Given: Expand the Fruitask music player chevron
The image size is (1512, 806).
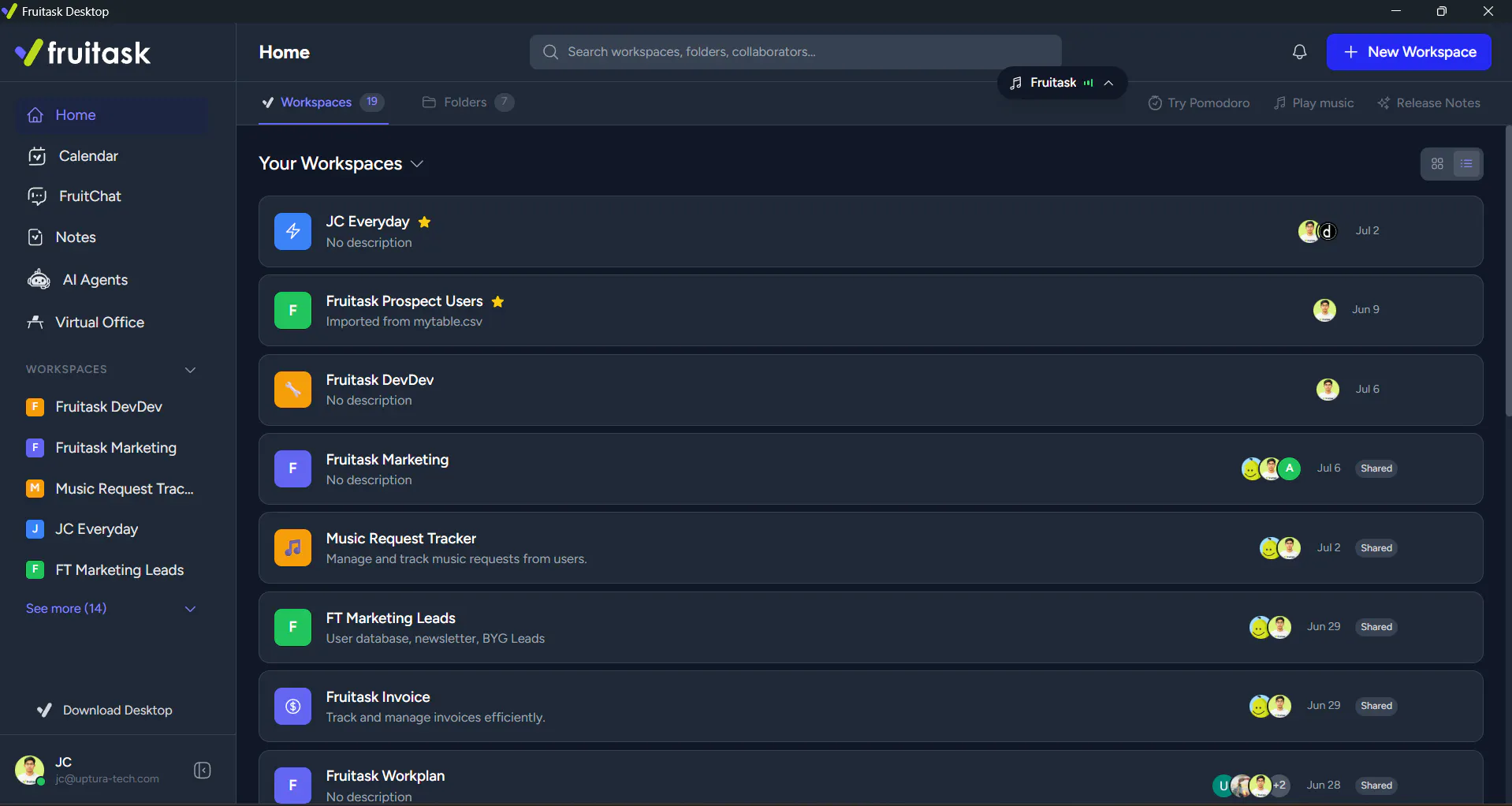Looking at the screenshot, I should (x=1108, y=83).
